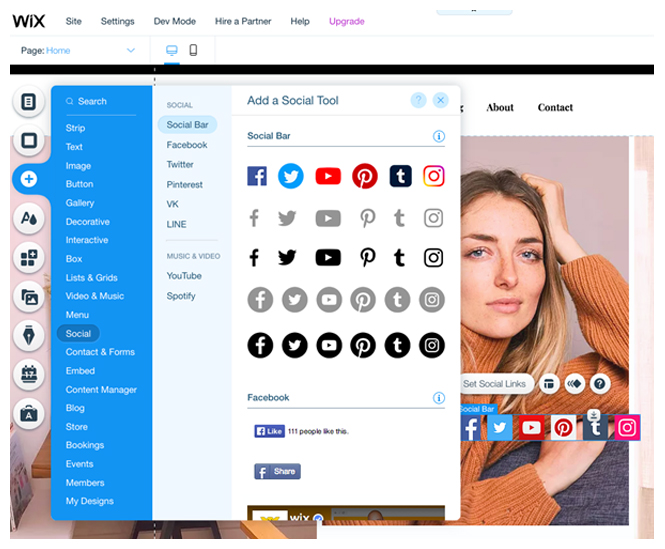Pick the colored Facebook square icon in the Social Bar

pos(257,176)
